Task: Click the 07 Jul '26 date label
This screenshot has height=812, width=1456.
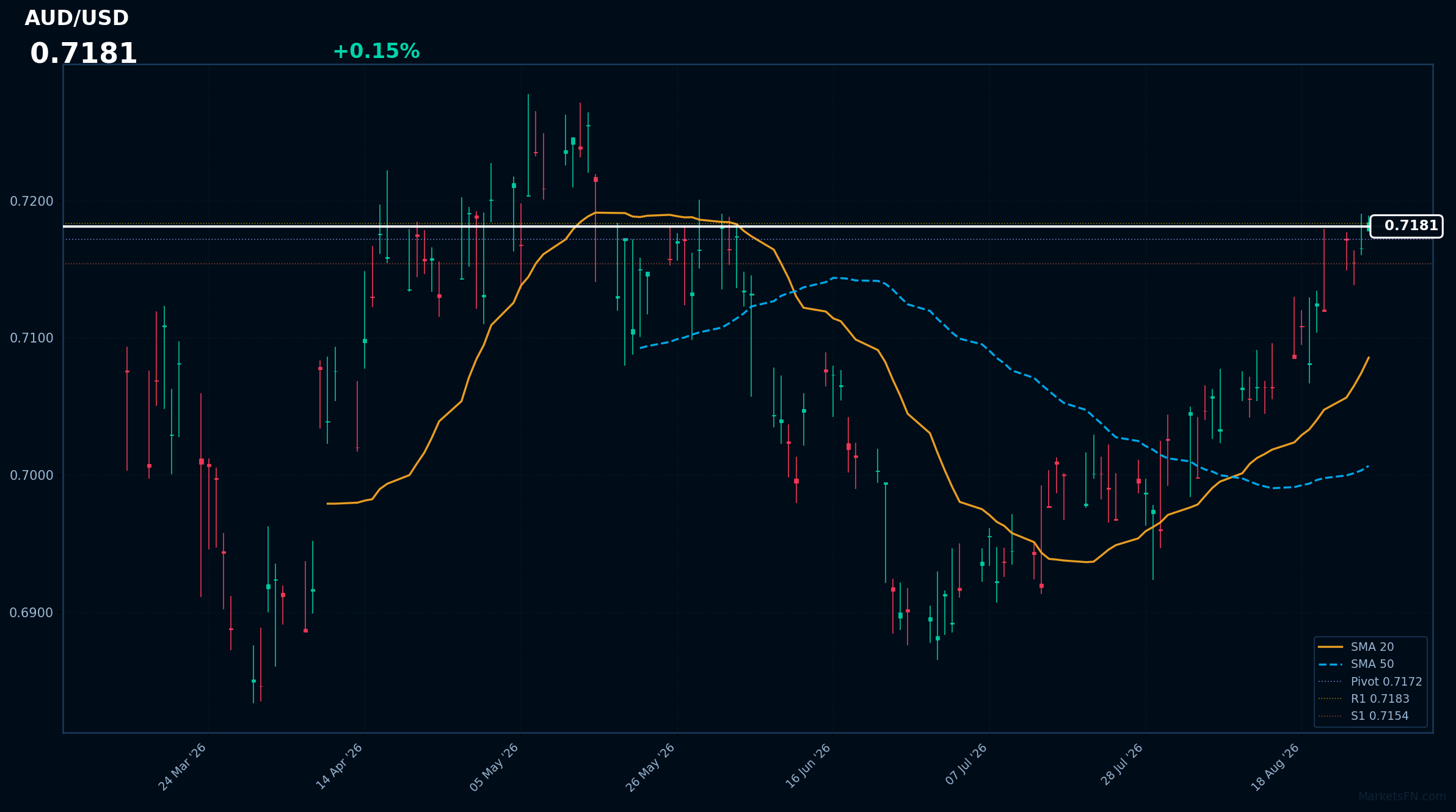Action: tap(966, 765)
